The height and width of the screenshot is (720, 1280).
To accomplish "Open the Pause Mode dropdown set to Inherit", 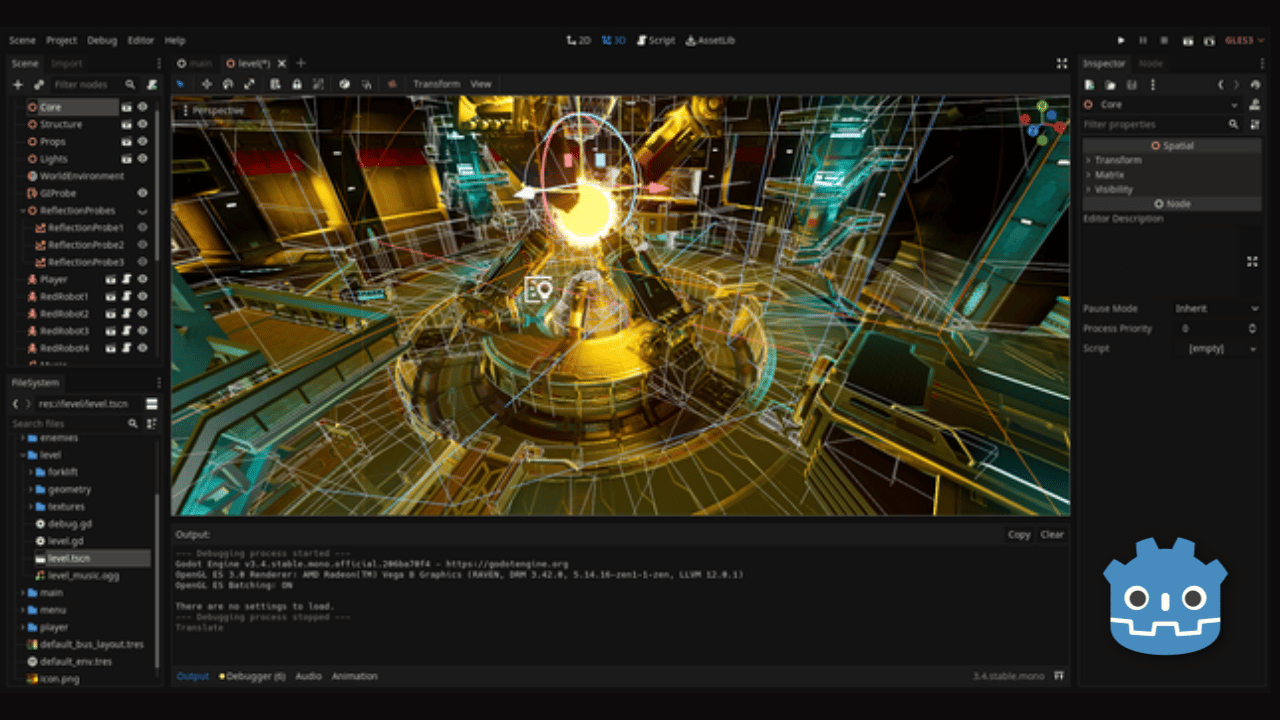I will [1216, 308].
